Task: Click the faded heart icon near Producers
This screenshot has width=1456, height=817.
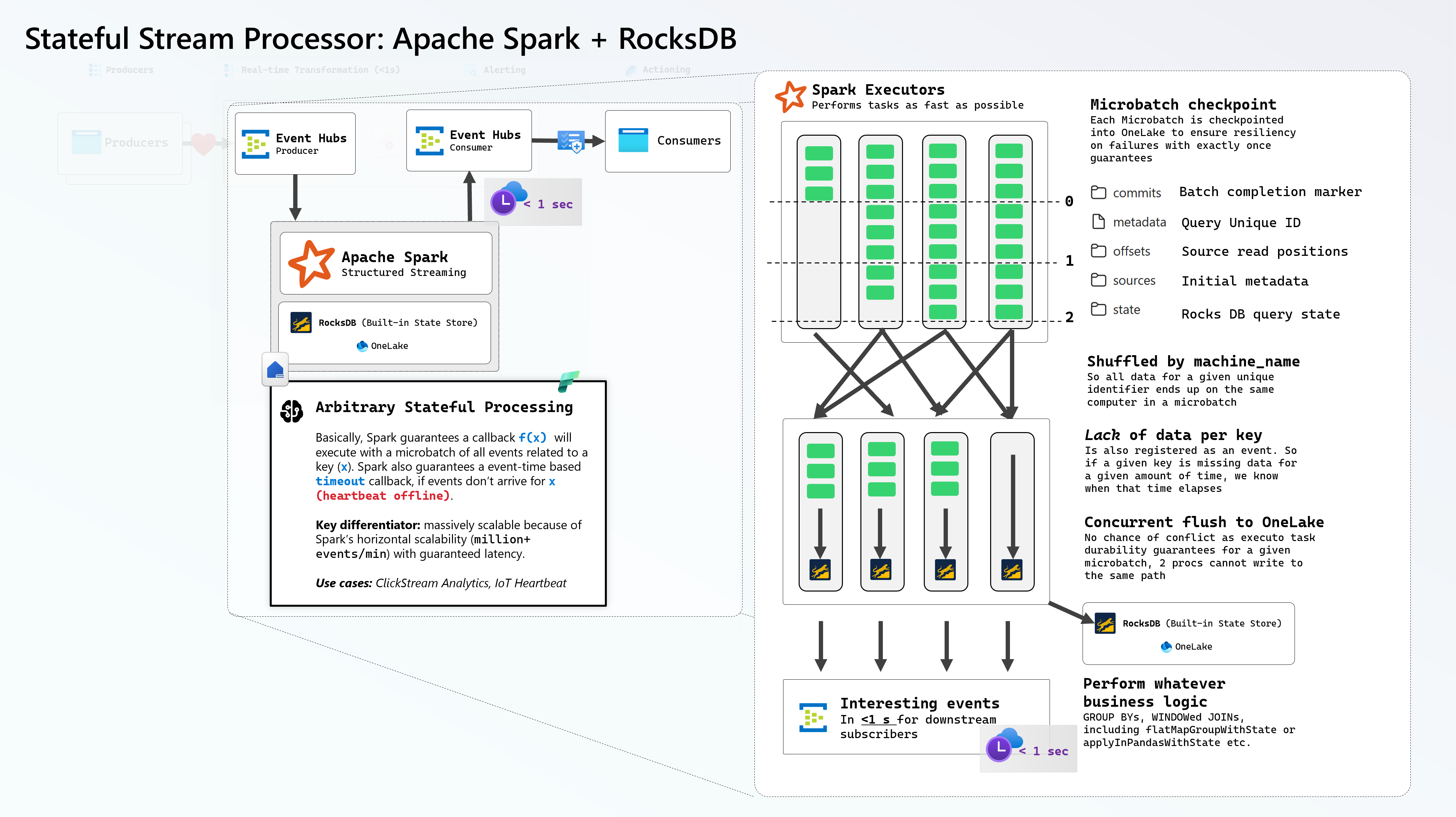Action: pyautogui.click(x=203, y=144)
